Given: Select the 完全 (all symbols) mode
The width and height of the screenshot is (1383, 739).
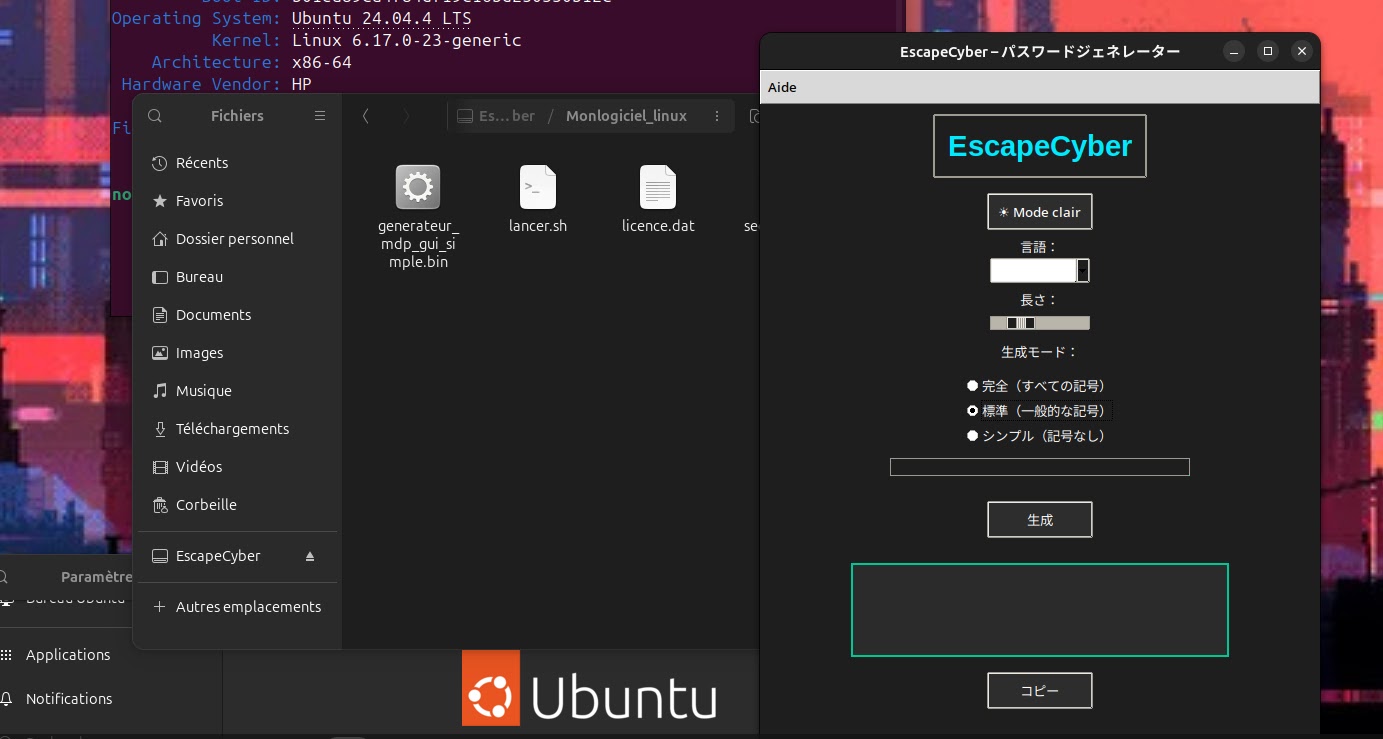Looking at the screenshot, I should 1036,385.
